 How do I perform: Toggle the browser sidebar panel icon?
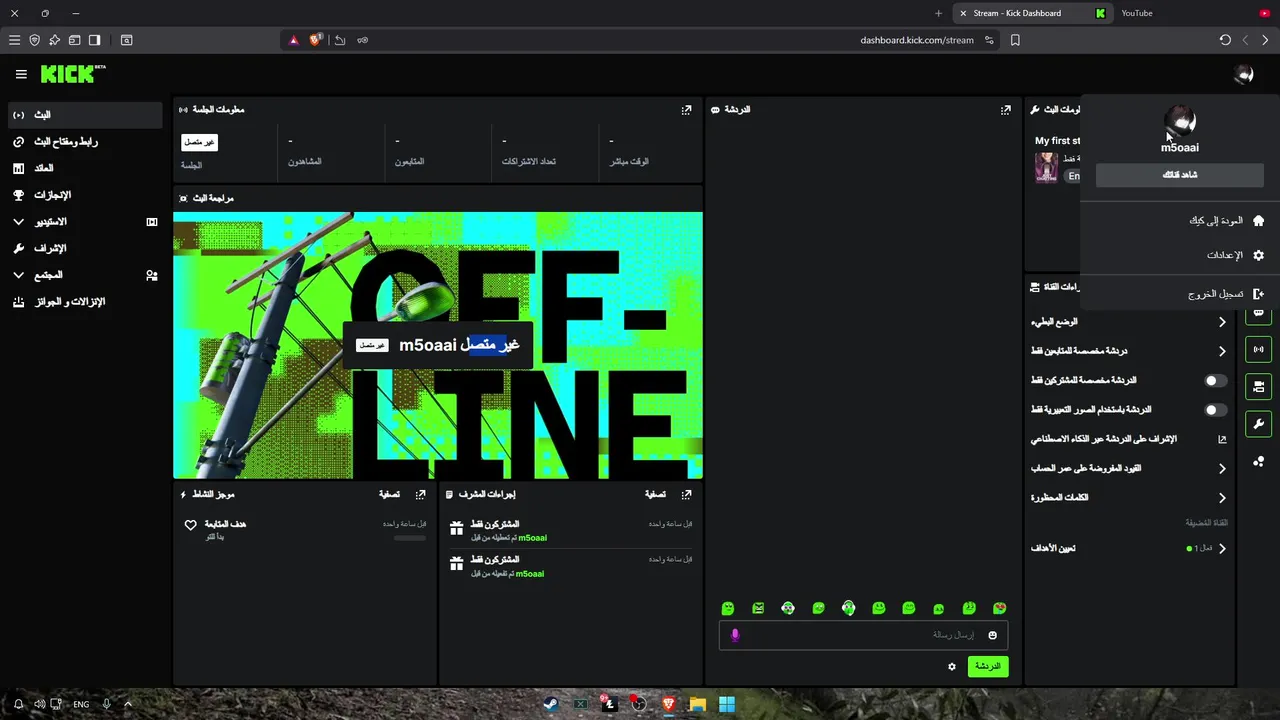[94, 40]
